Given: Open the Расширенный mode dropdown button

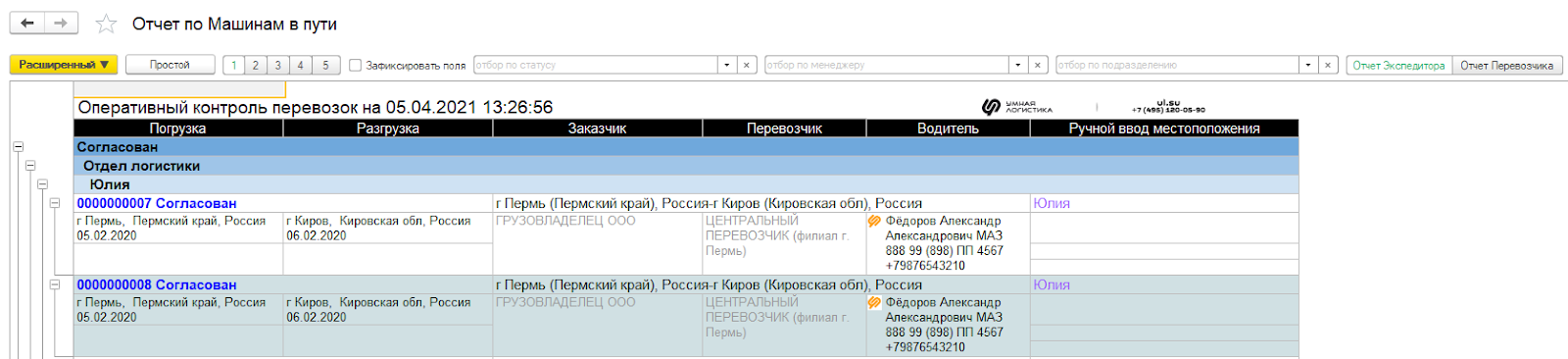Looking at the screenshot, I should [64, 65].
